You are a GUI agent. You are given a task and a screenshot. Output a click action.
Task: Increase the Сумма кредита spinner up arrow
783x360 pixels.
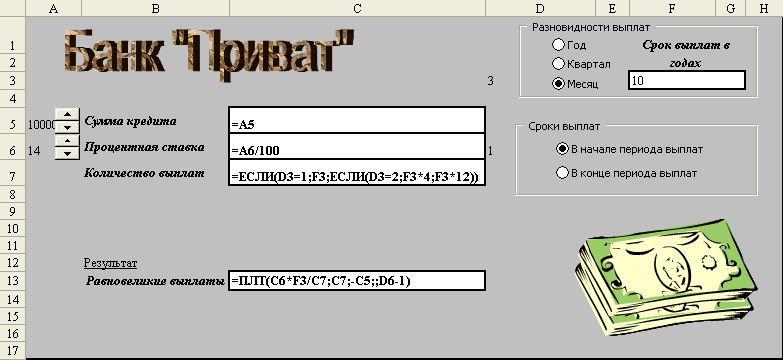pos(67,114)
